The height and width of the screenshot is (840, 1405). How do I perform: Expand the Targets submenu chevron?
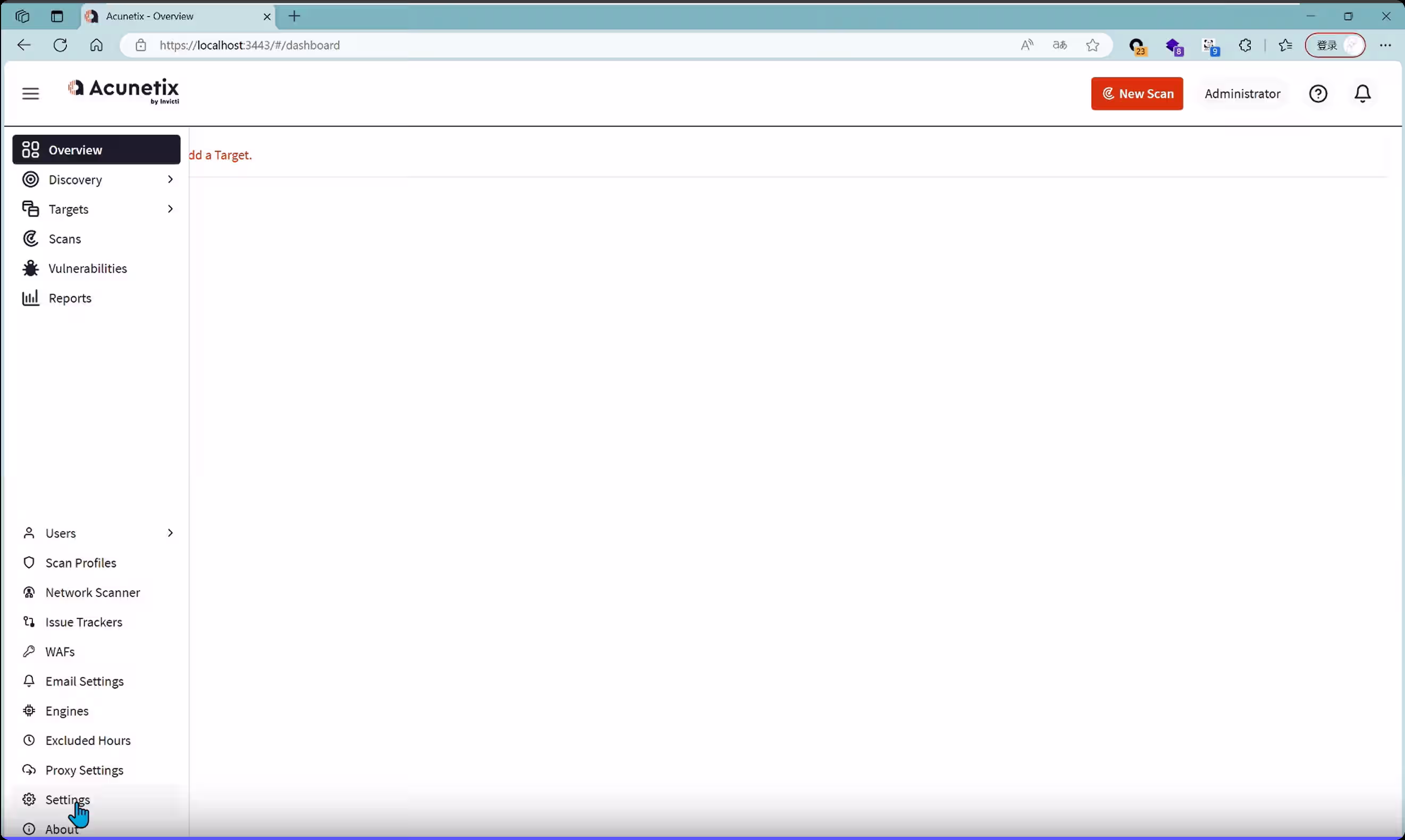[170, 209]
